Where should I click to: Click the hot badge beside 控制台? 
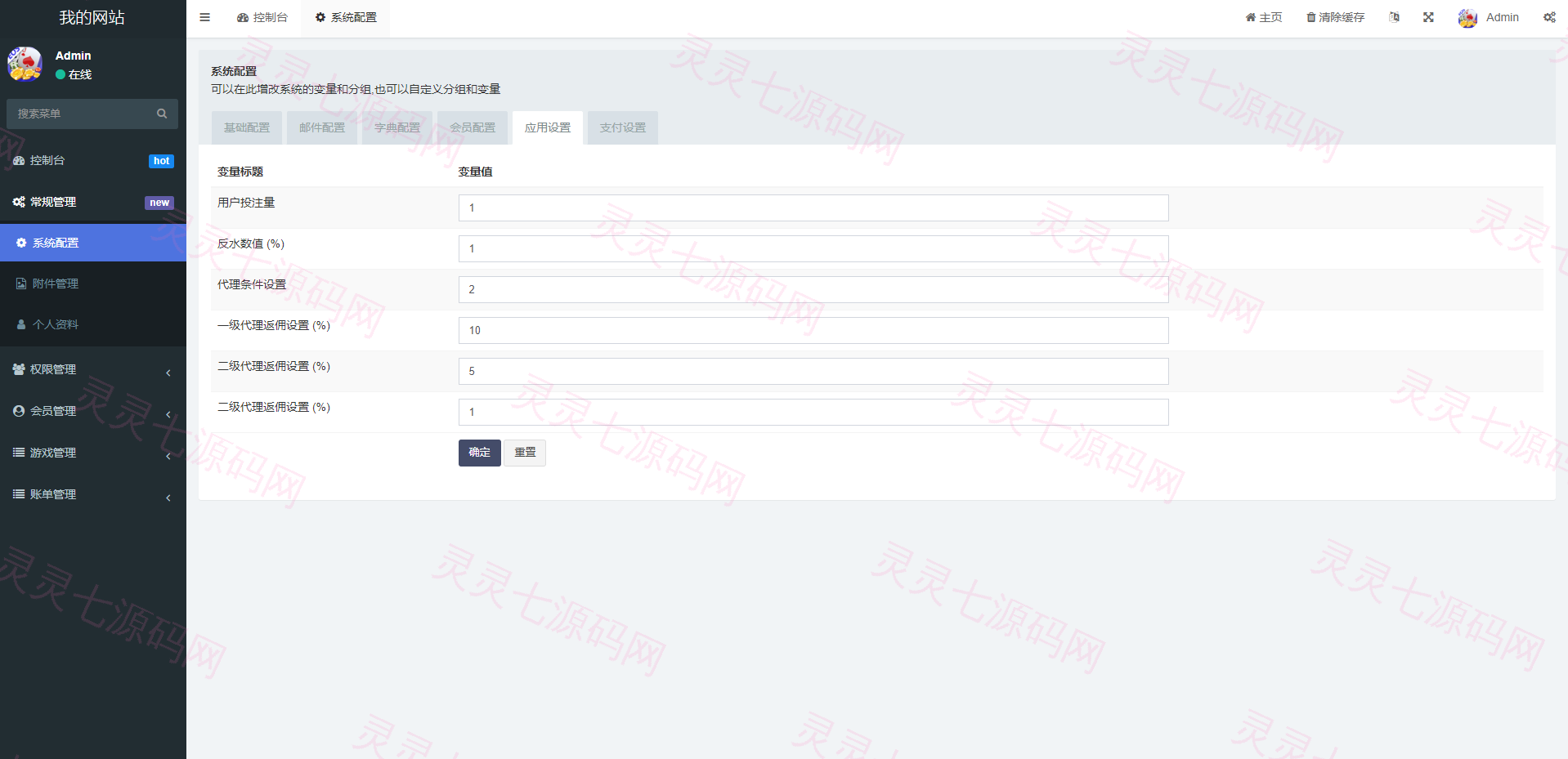click(162, 161)
